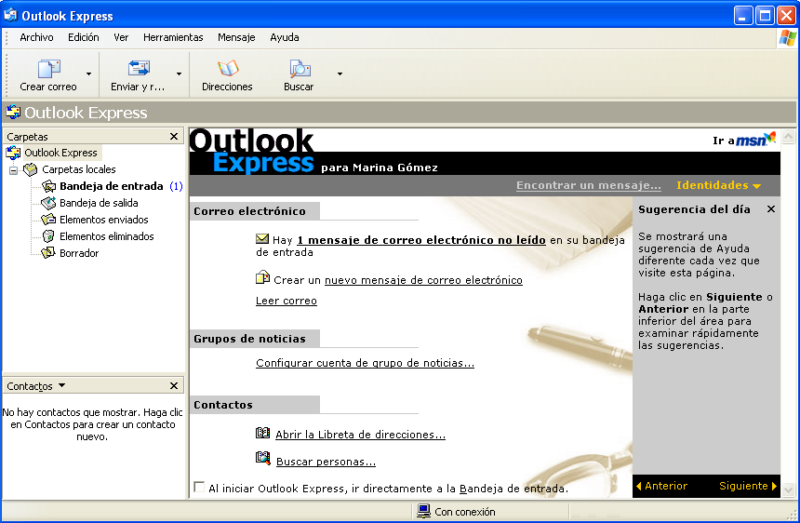The width and height of the screenshot is (800, 523).
Task: Click the Outlook Express title bar icon
Action: (x=10, y=15)
